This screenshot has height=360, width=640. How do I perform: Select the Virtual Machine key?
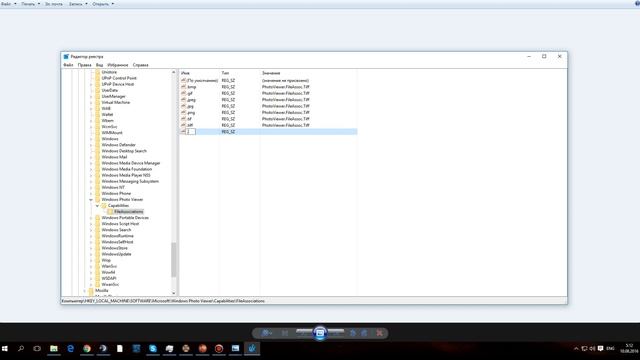[116, 102]
